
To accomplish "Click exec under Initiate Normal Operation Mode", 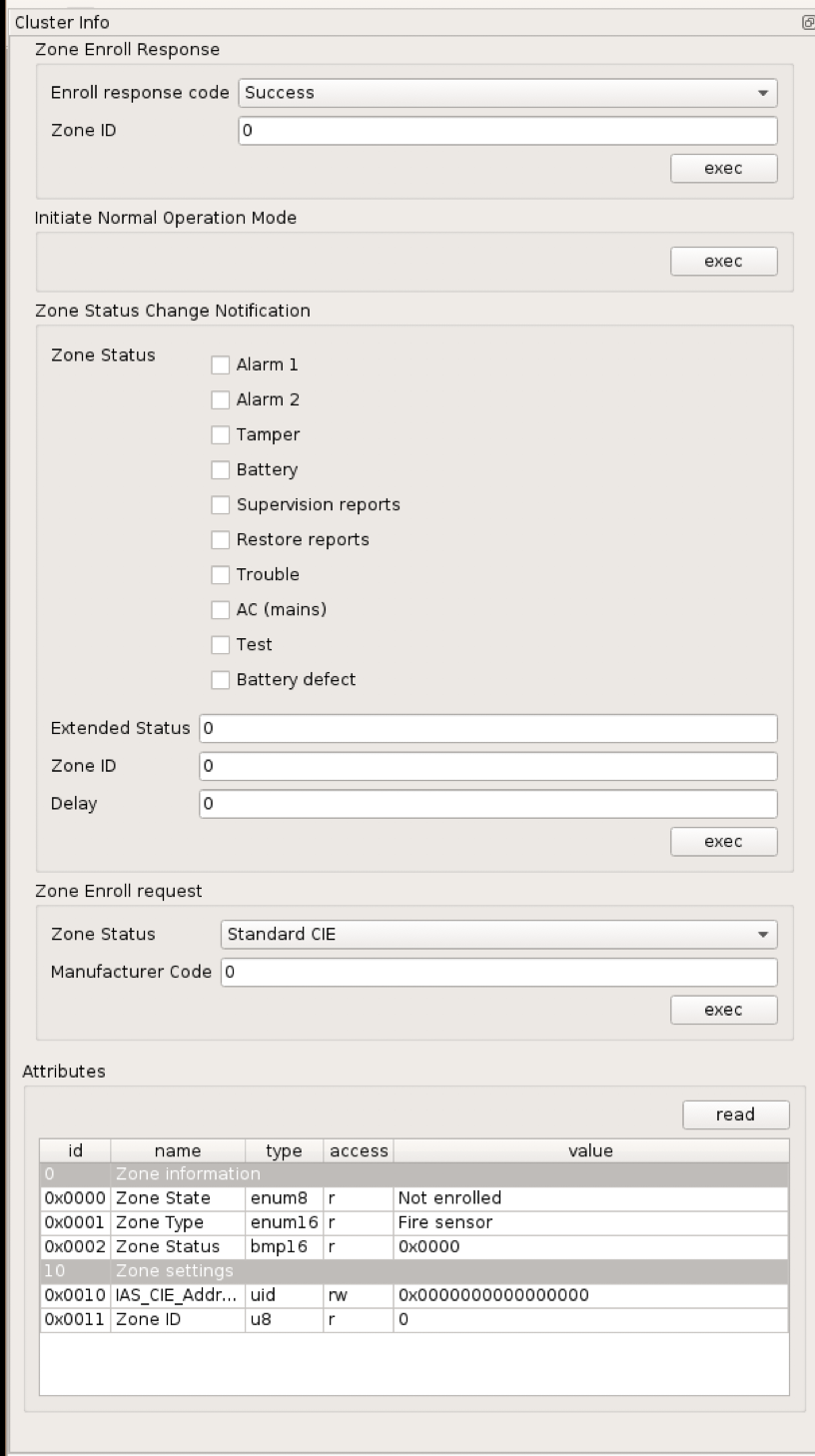I will tap(723, 261).
